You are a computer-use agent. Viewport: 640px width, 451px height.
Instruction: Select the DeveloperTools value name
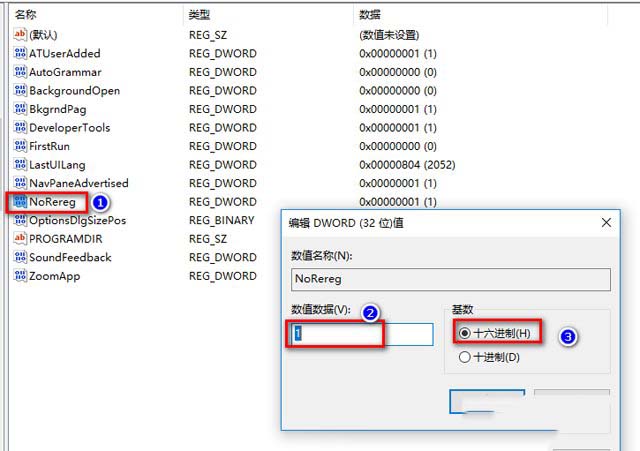click(x=70, y=128)
